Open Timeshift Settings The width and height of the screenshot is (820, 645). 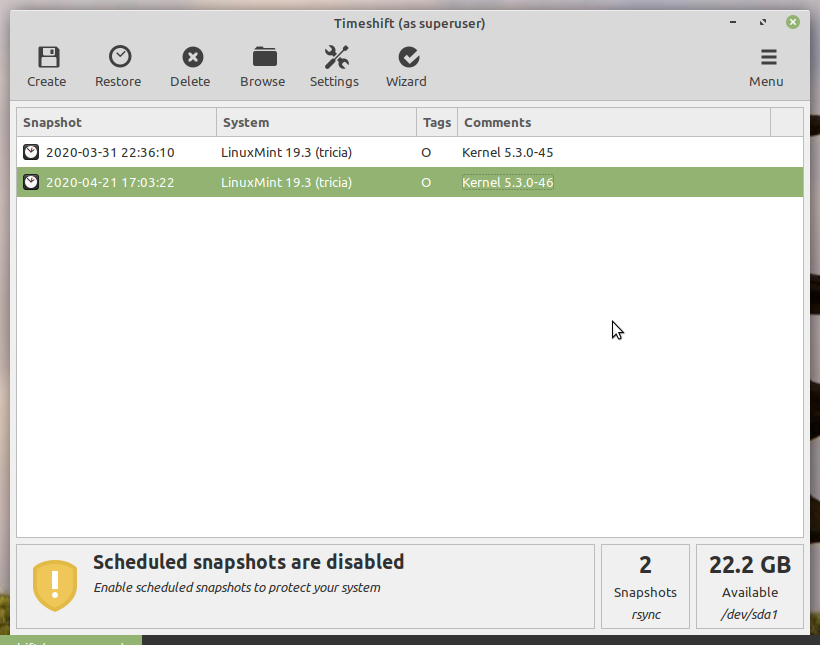click(x=334, y=67)
